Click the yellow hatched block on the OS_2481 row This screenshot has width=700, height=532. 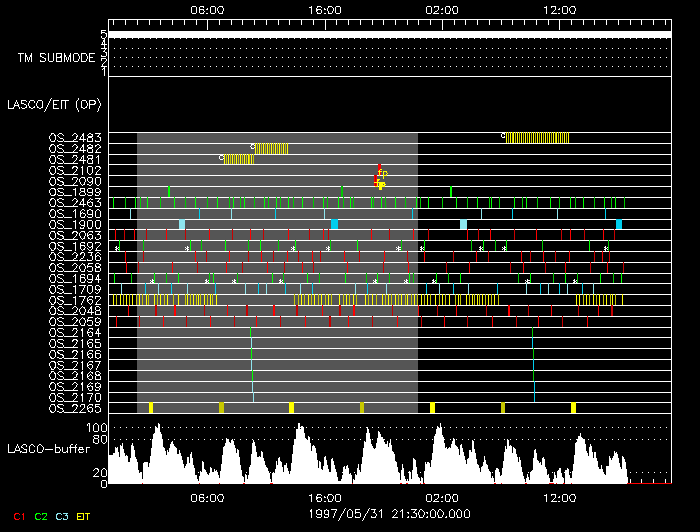point(238,159)
